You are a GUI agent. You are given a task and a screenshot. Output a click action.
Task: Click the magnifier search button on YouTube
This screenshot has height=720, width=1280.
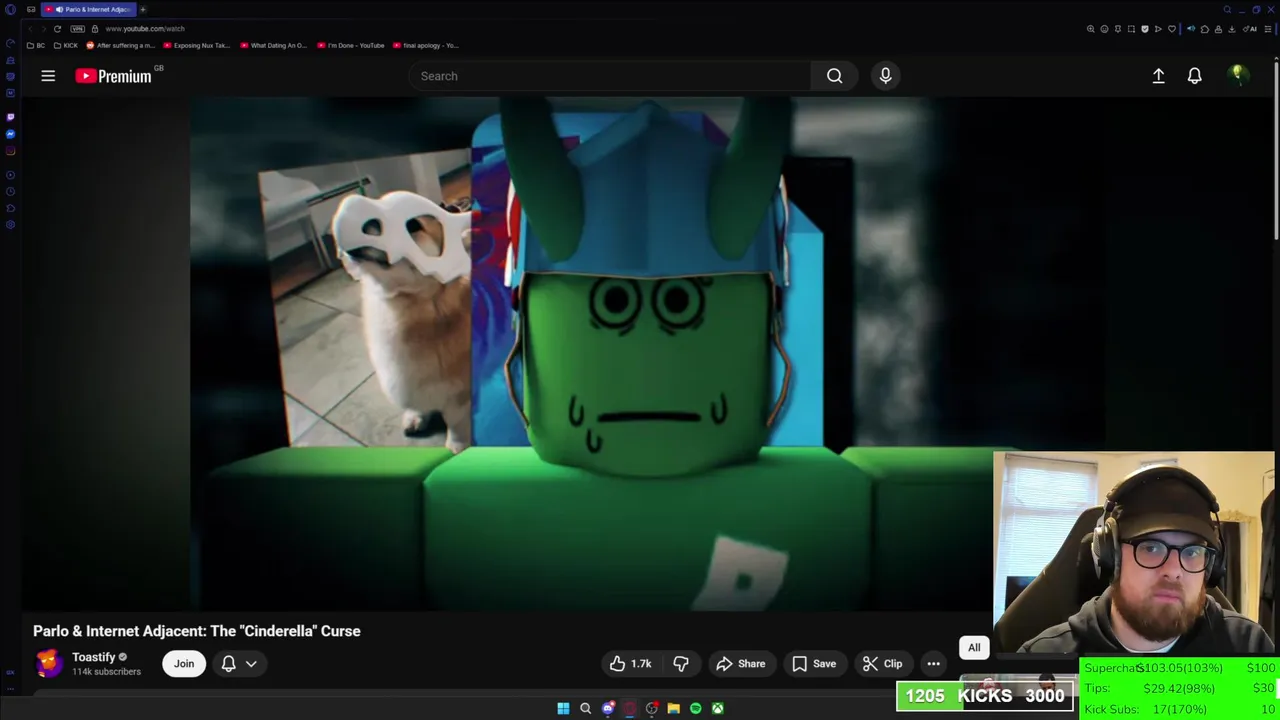point(834,76)
